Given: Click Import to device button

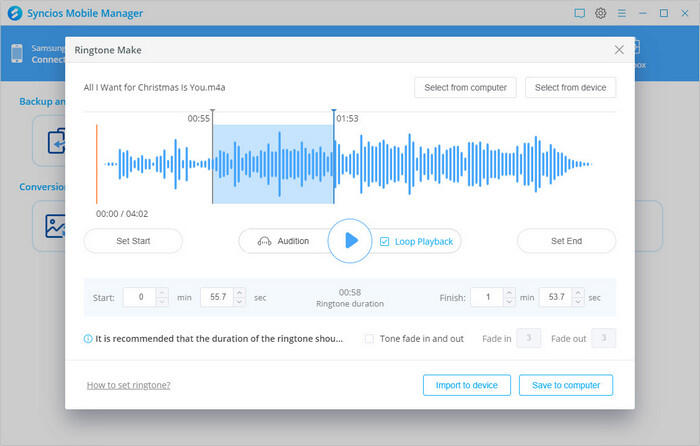Looking at the screenshot, I should click(x=466, y=385).
